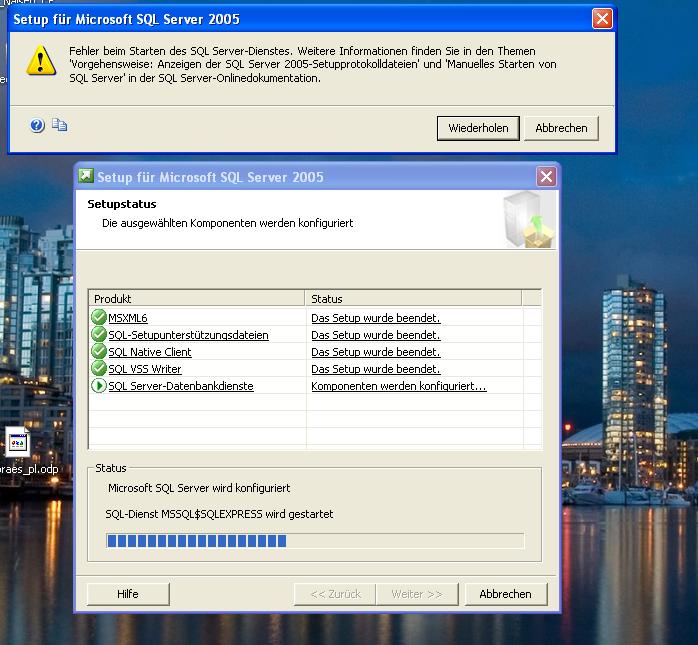Click 'Die ausgewählten Komponenten werden konfiguriert' text
698x645 pixels.
point(227,223)
